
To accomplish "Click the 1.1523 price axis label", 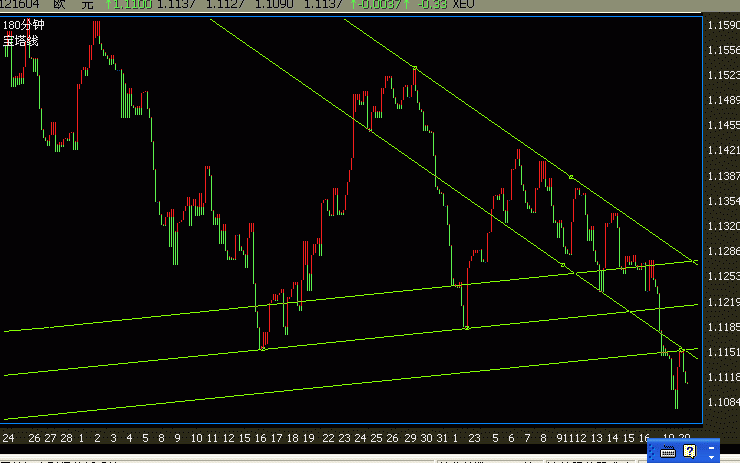I will point(723,75).
